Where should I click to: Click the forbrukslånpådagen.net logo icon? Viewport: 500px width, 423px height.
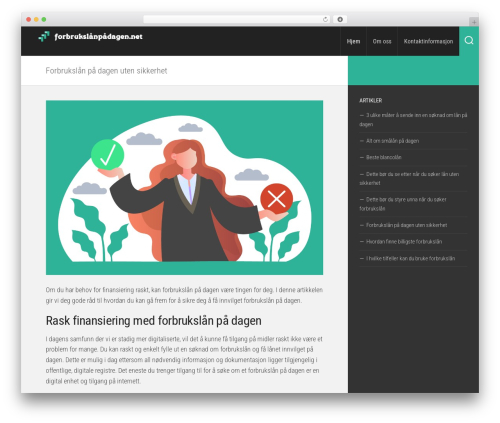pyautogui.click(x=44, y=36)
